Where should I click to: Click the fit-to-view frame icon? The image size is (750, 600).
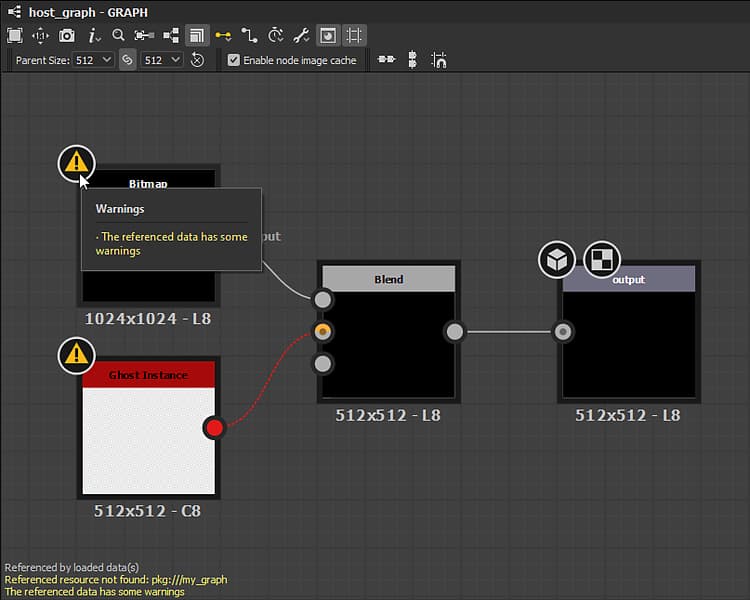point(15,36)
